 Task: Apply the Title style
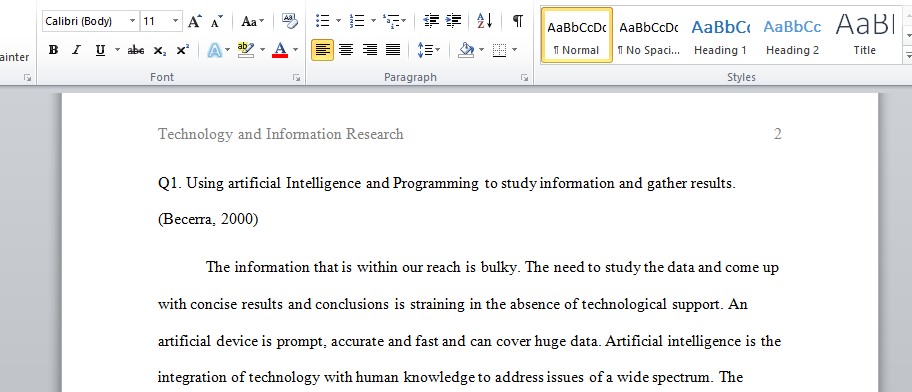(864, 35)
